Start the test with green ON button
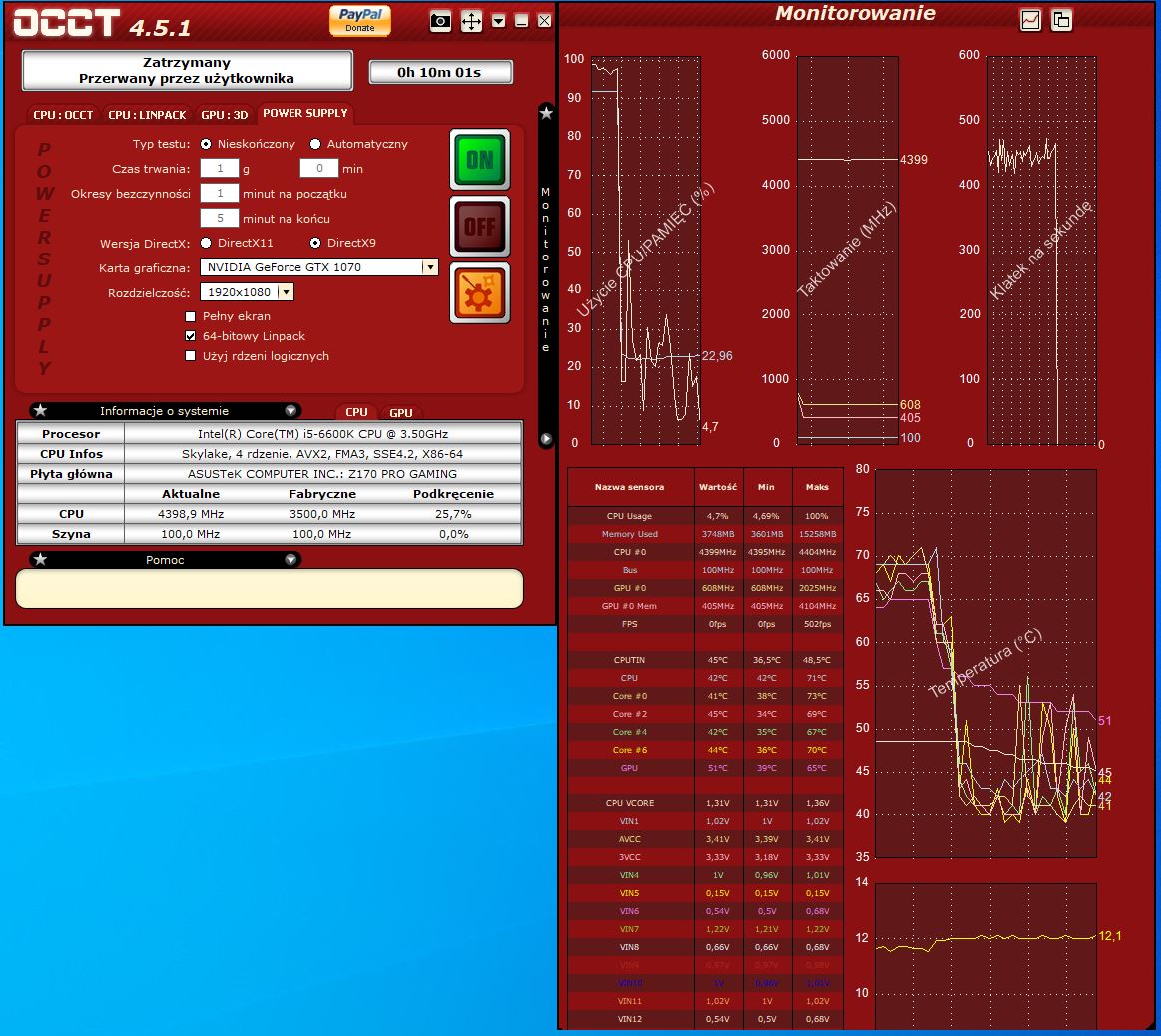Screen dimensions: 1161x1036 pyautogui.click(x=480, y=160)
